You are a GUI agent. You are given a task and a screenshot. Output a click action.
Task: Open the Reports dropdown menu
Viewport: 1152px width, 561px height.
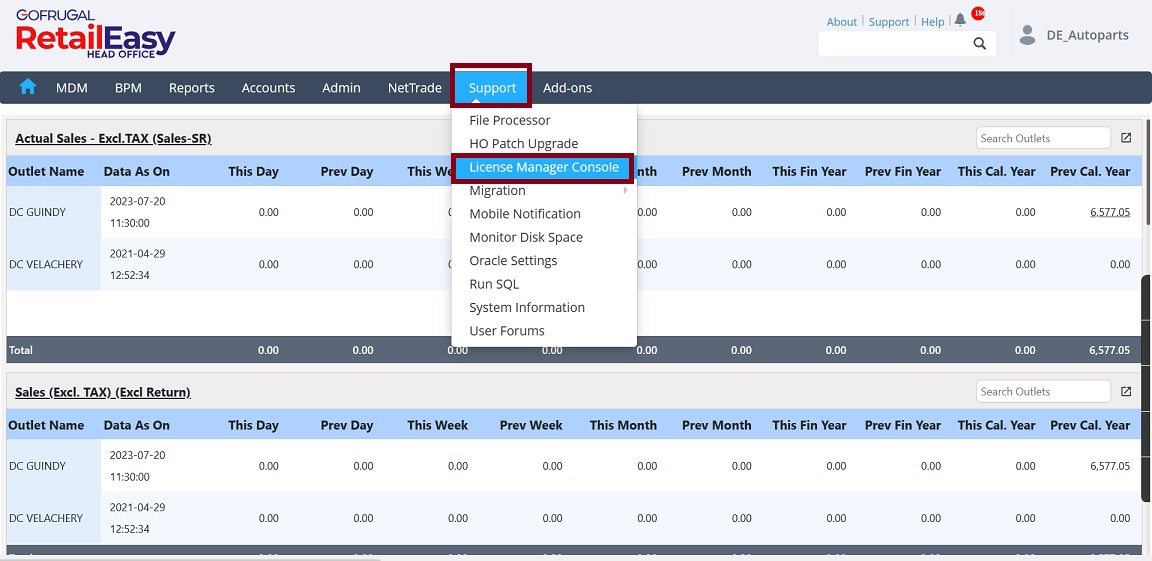coord(192,88)
